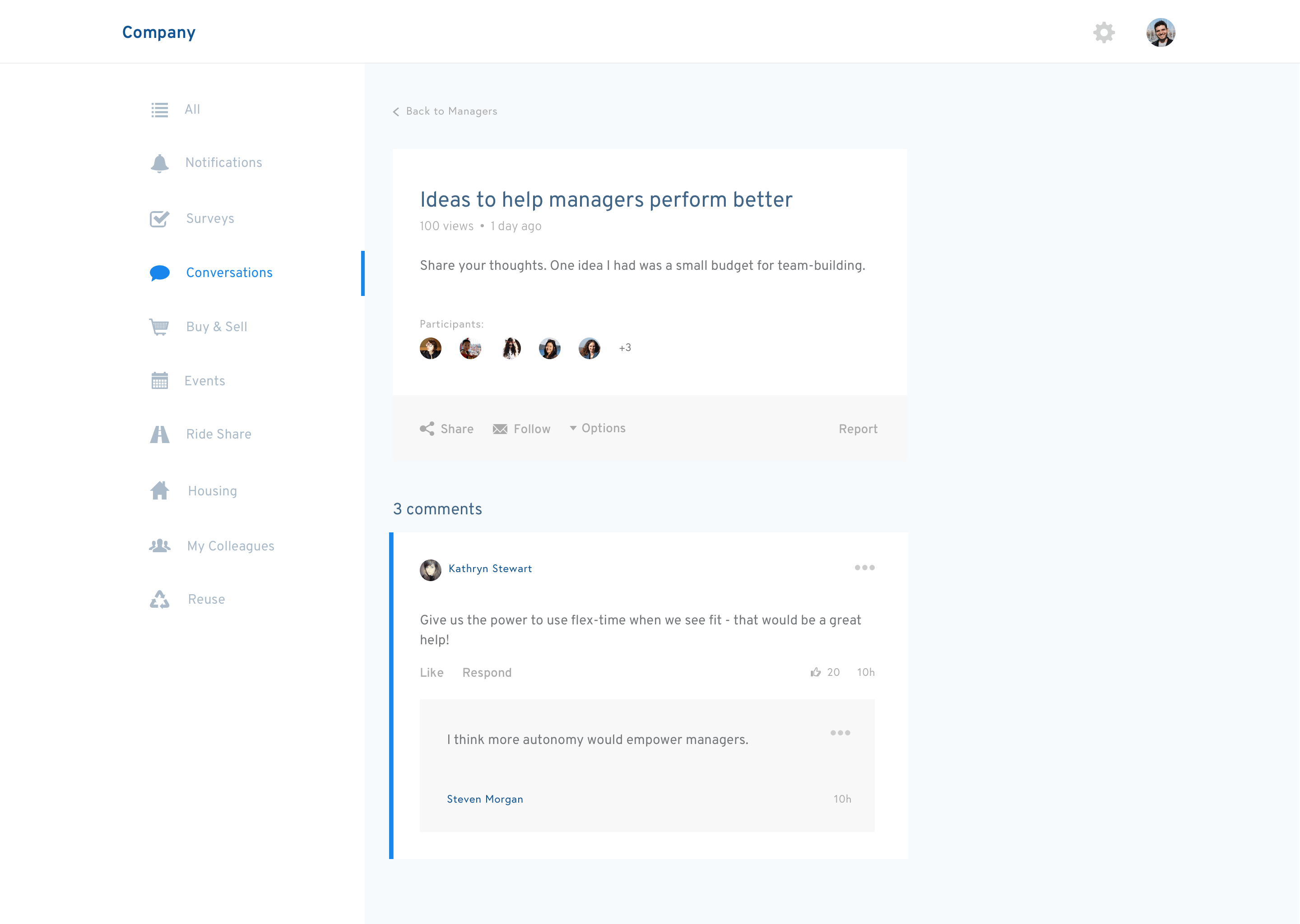Viewport: 1300px width, 924px height.
Task: Open My Colleagues in the sidebar
Action: [230, 546]
